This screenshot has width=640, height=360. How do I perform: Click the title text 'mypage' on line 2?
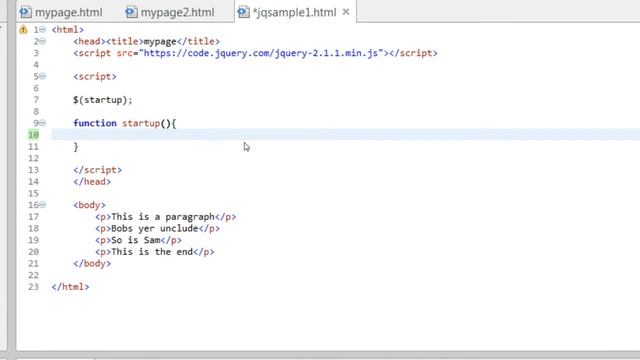click(x=160, y=42)
